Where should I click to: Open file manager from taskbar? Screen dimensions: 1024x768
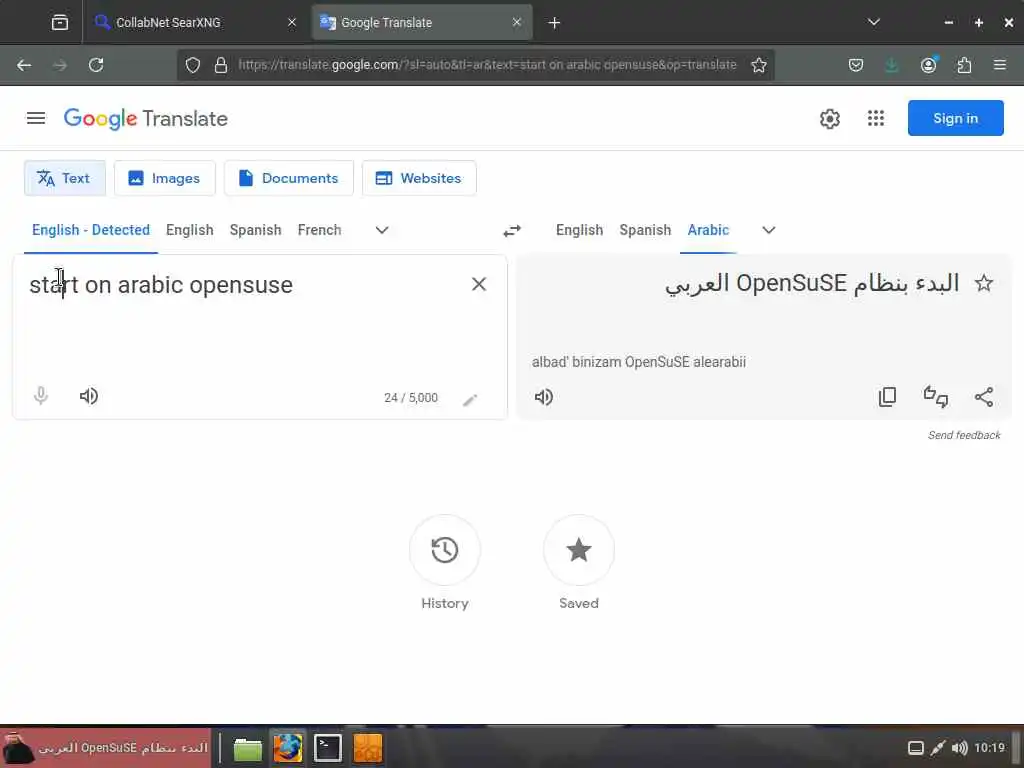[248, 748]
